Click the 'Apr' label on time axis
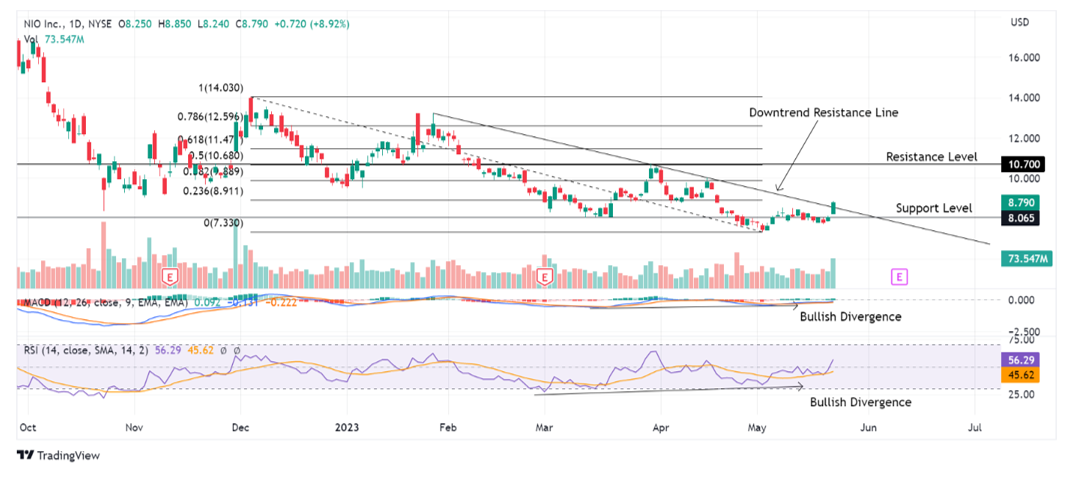The height and width of the screenshot is (483, 1088). [x=661, y=428]
